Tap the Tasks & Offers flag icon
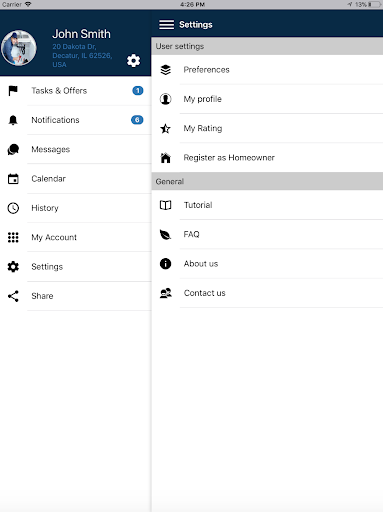 coord(13,91)
